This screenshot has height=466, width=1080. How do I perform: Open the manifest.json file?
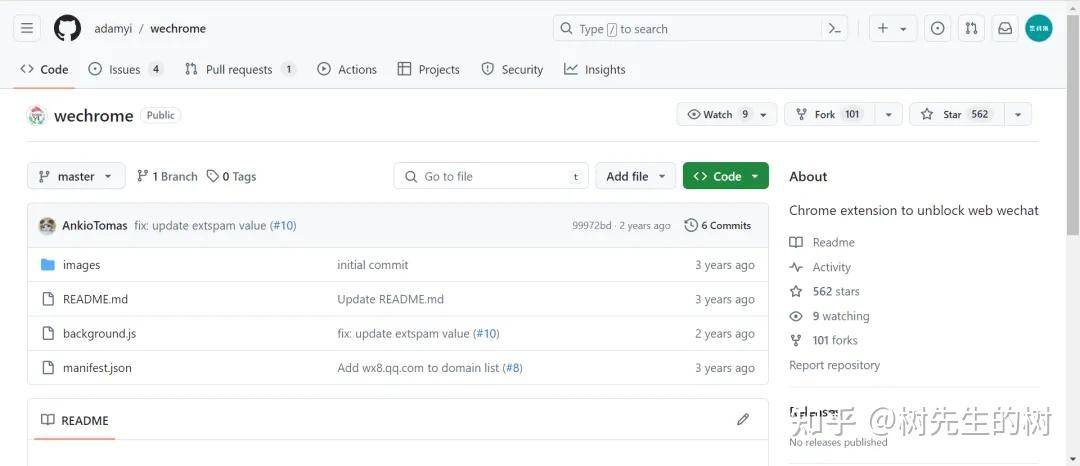click(x=97, y=368)
